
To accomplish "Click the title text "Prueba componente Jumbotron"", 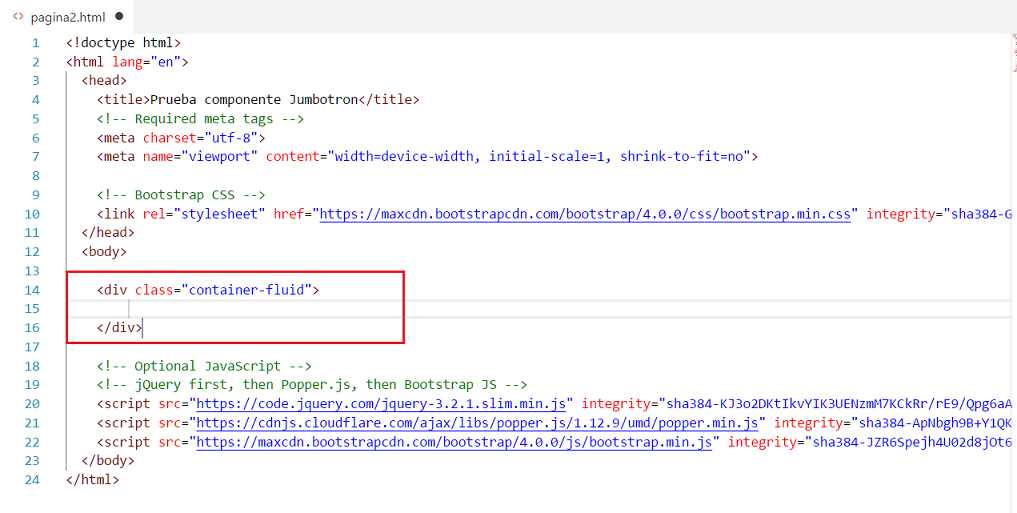I will point(254,100).
